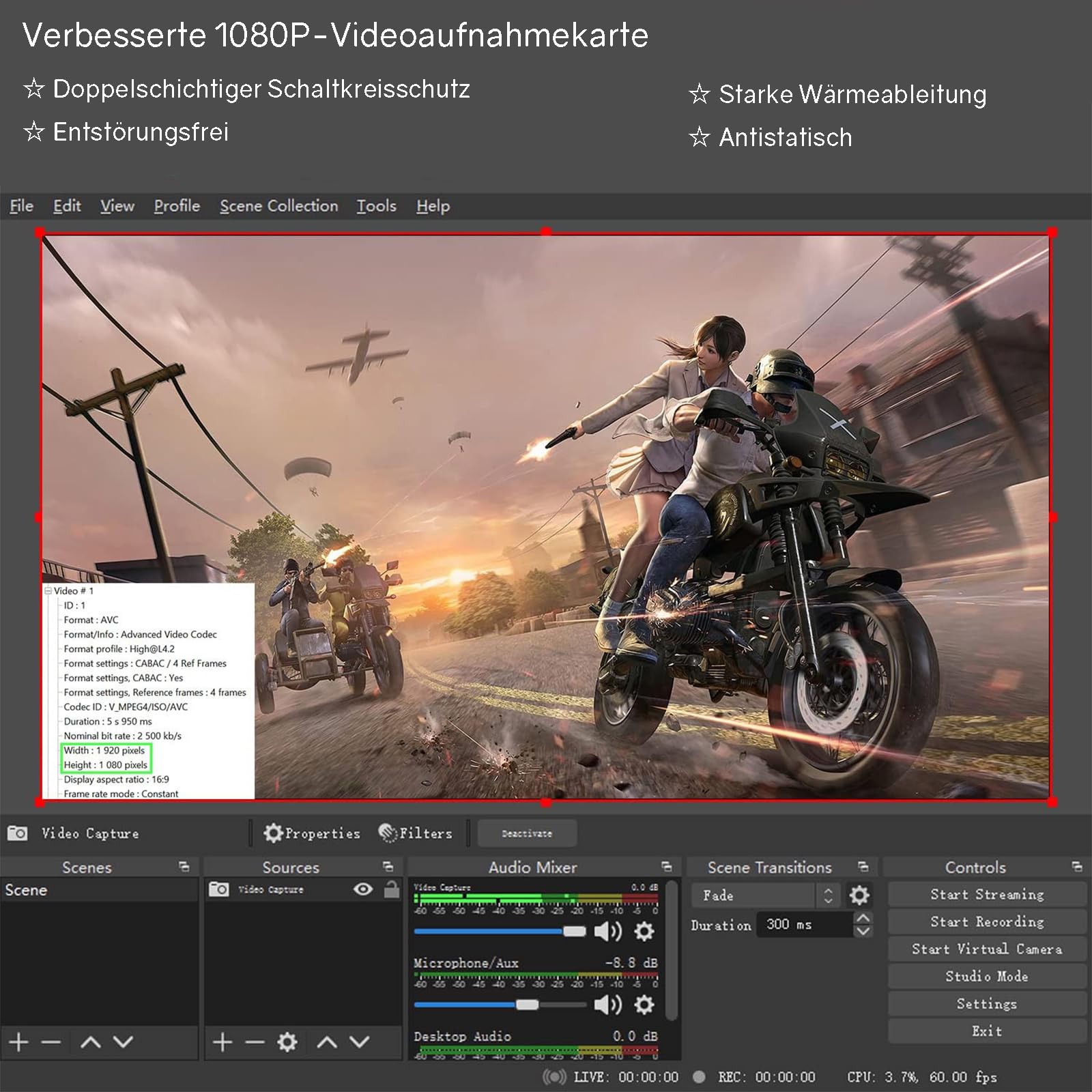Open the Scene Collection menu
Viewport: 1092px width, 1092px height.
(278, 206)
